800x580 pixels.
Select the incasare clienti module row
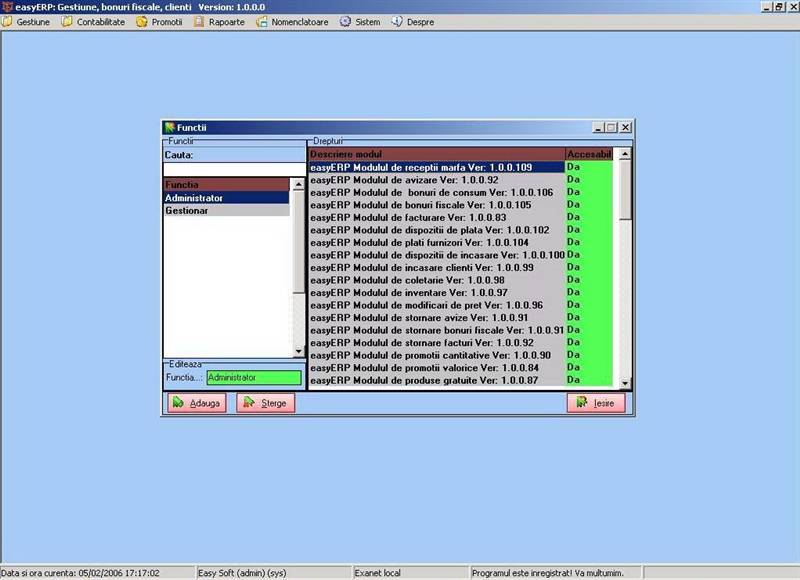(x=437, y=267)
